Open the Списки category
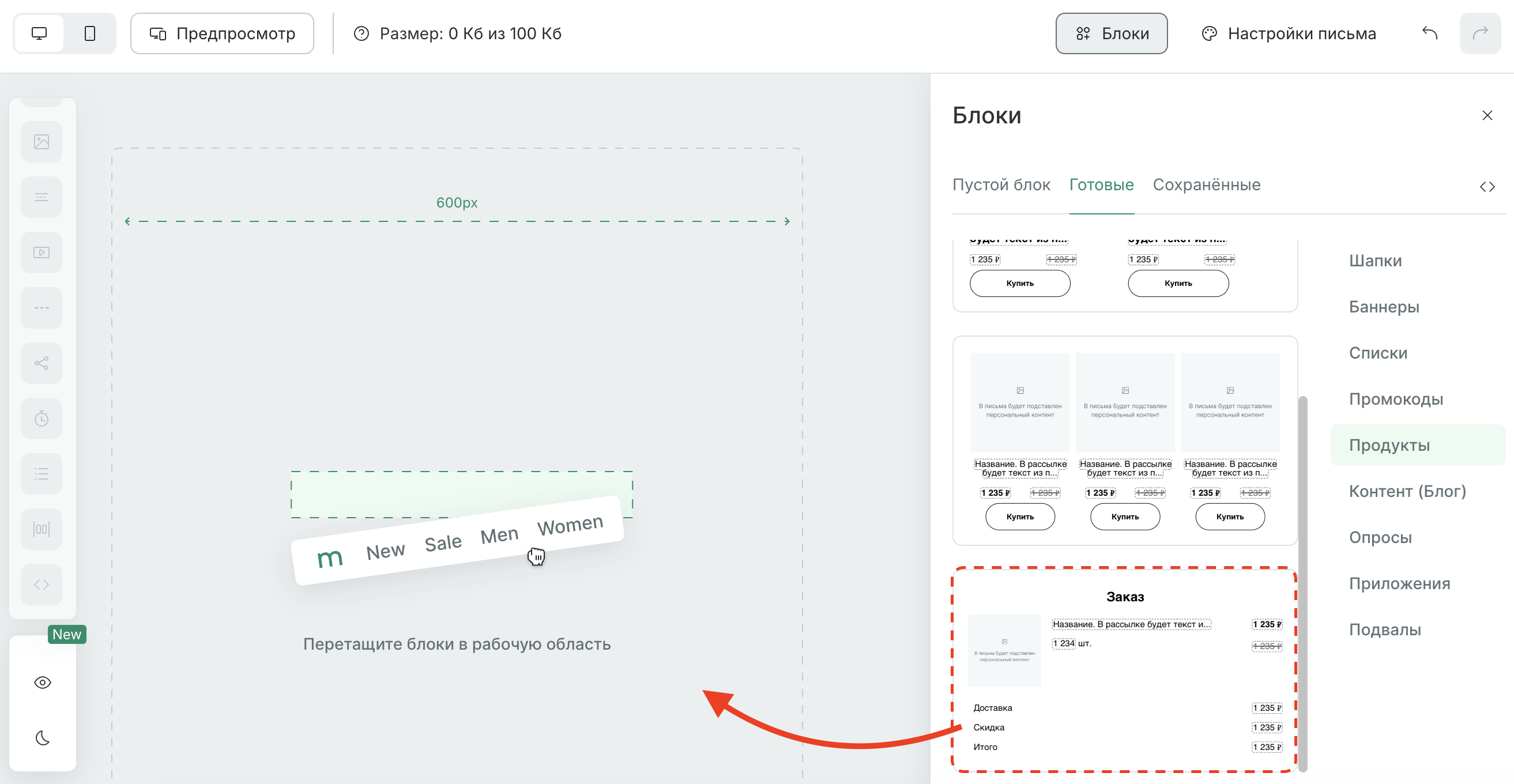The width and height of the screenshot is (1514, 784). click(1417, 353)
